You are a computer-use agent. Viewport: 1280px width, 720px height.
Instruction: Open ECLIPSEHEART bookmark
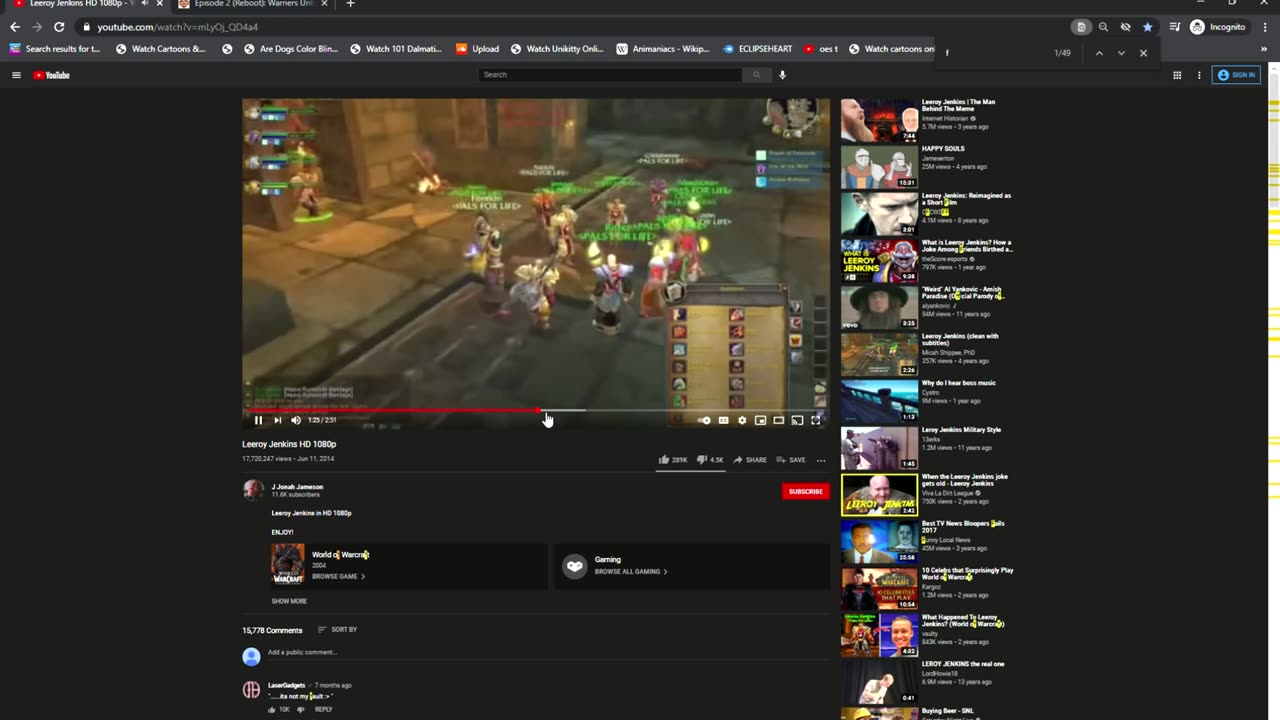pyautogui.click(x=755, y=49)
